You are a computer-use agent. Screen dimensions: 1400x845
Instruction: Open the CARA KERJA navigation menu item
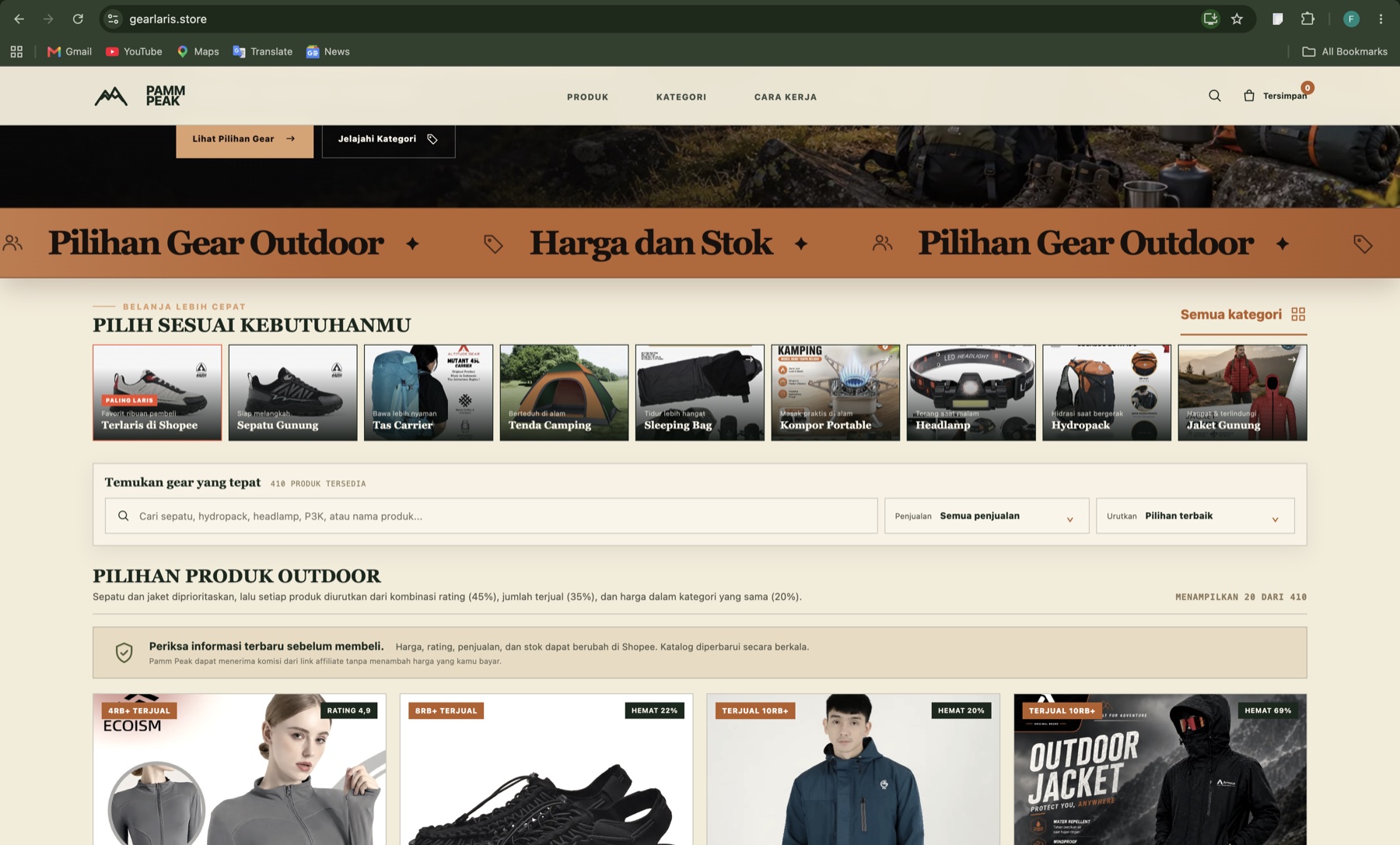click(786, 97)
